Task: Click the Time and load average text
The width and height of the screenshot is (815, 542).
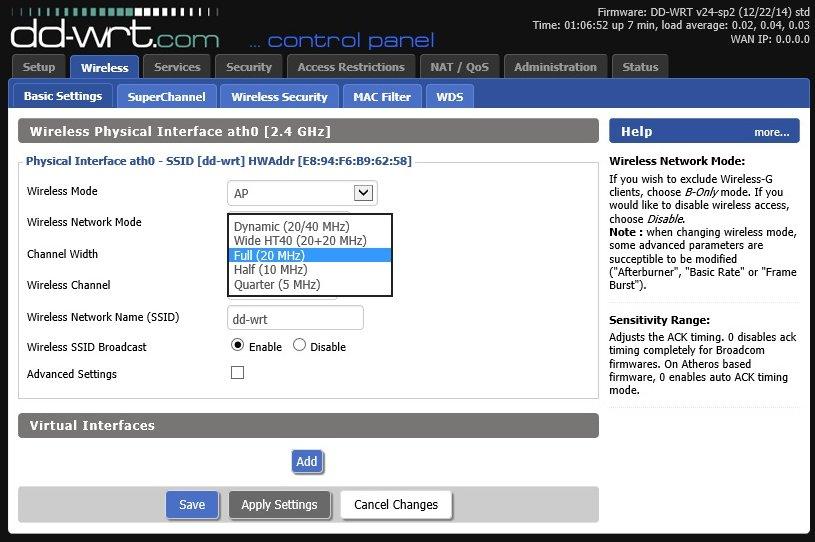Action: click(x=671, y=25)
